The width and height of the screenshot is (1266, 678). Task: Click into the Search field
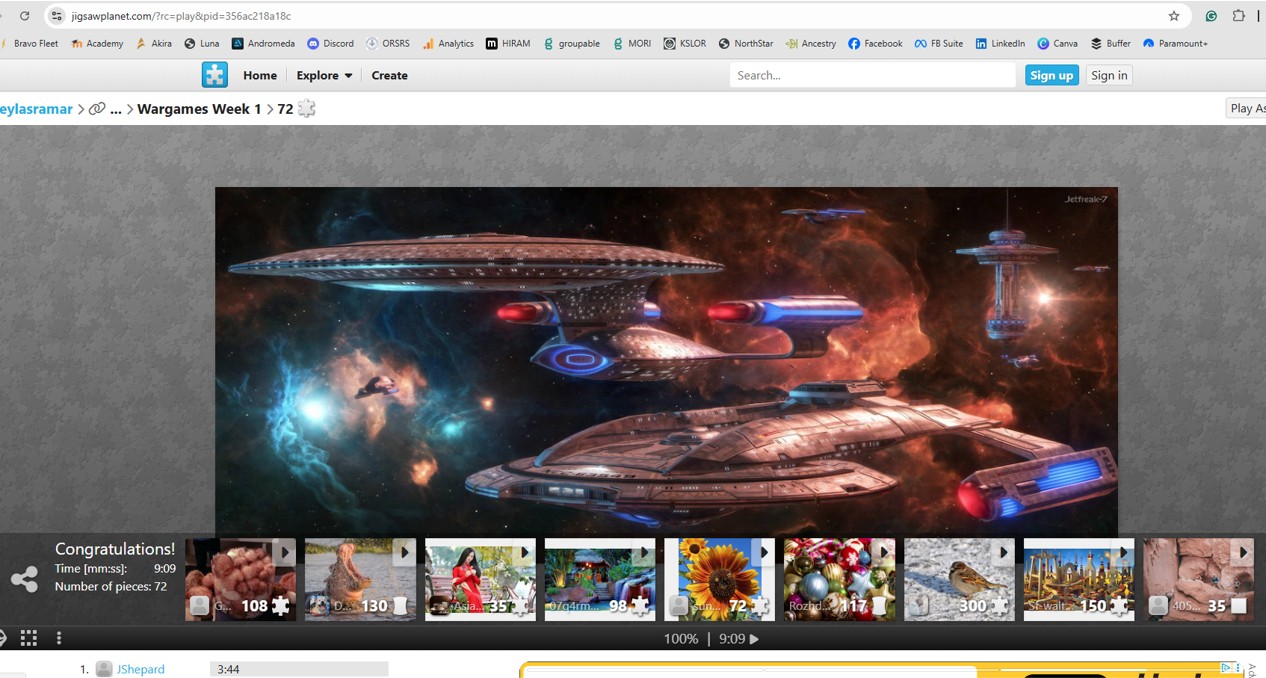[x=872, y=75]
